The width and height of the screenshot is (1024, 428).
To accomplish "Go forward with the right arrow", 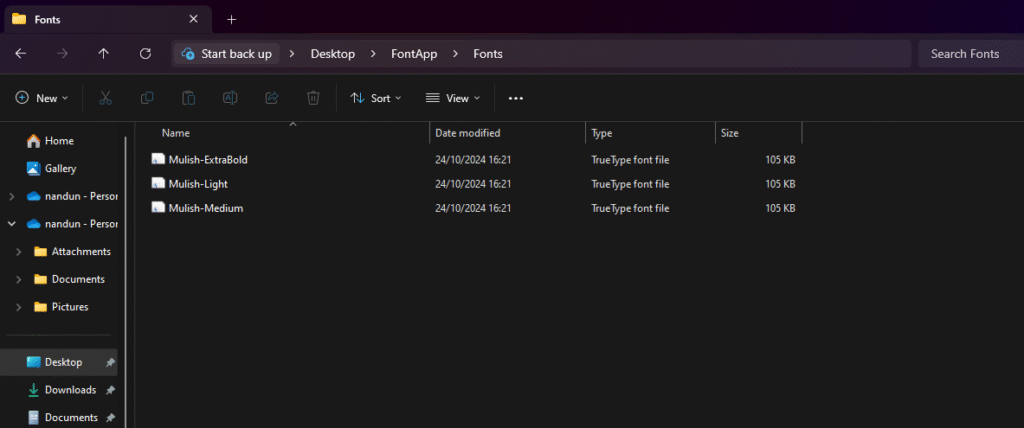I will [62, 54].
